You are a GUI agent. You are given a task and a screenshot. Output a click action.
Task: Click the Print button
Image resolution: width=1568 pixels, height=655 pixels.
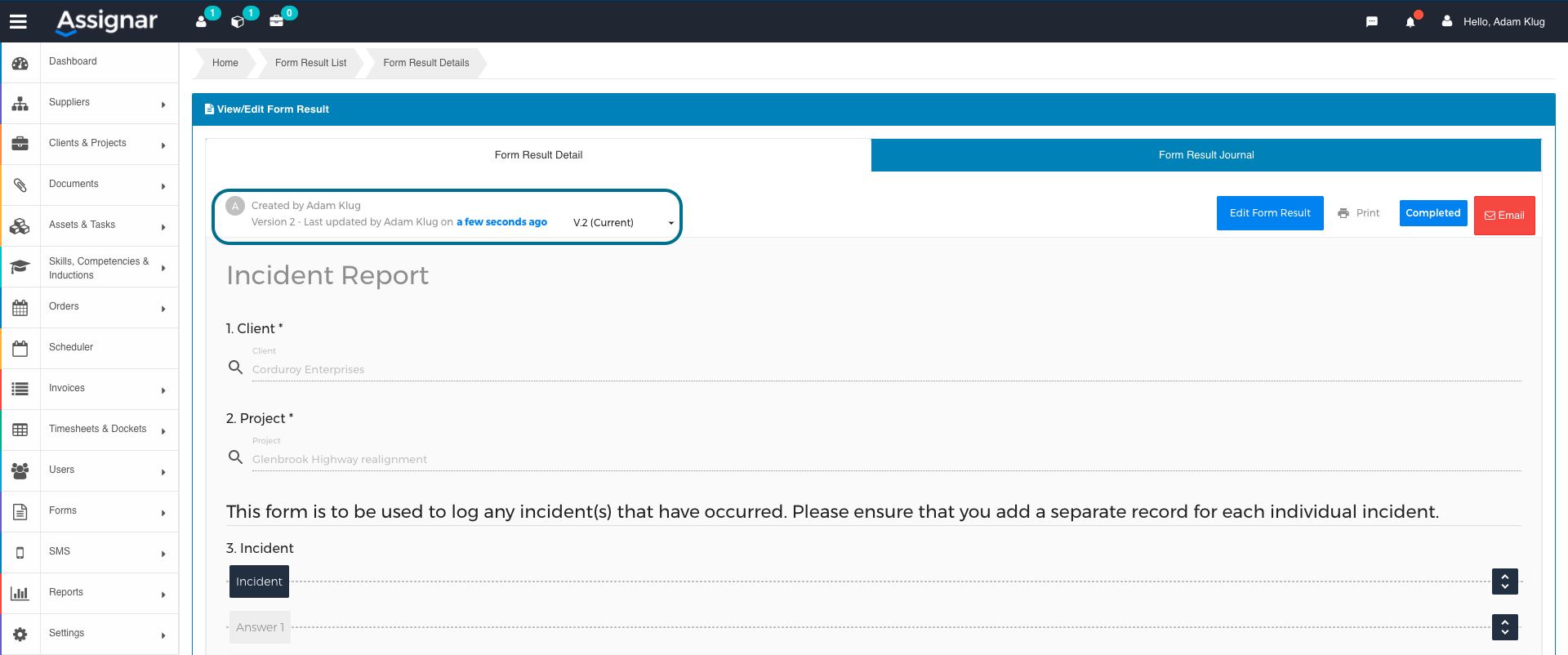(x=1359, y=213)
